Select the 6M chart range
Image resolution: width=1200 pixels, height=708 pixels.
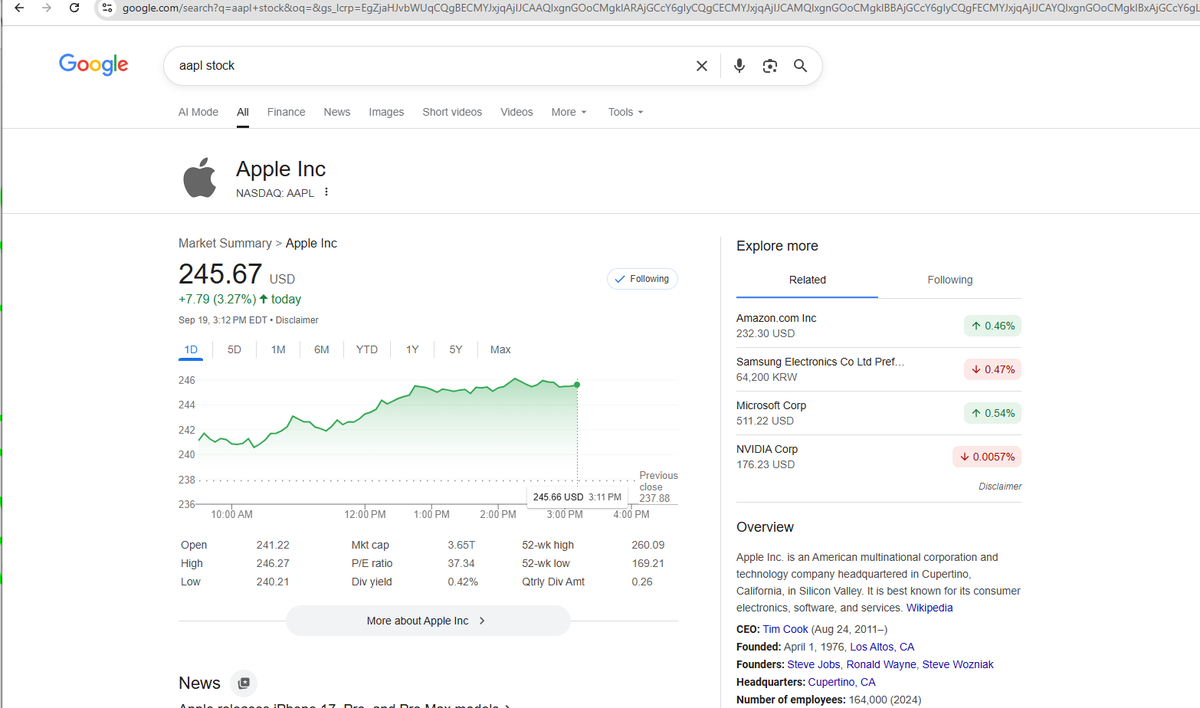tap(322, 350)
